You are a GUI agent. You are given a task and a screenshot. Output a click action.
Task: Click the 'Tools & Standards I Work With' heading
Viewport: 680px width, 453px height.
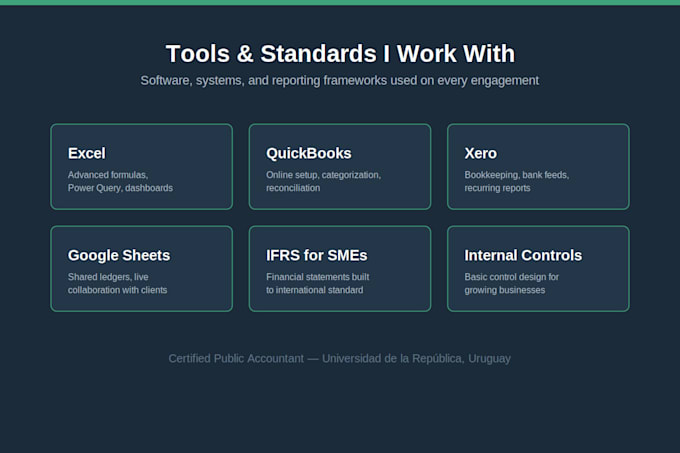pos(340,54)
